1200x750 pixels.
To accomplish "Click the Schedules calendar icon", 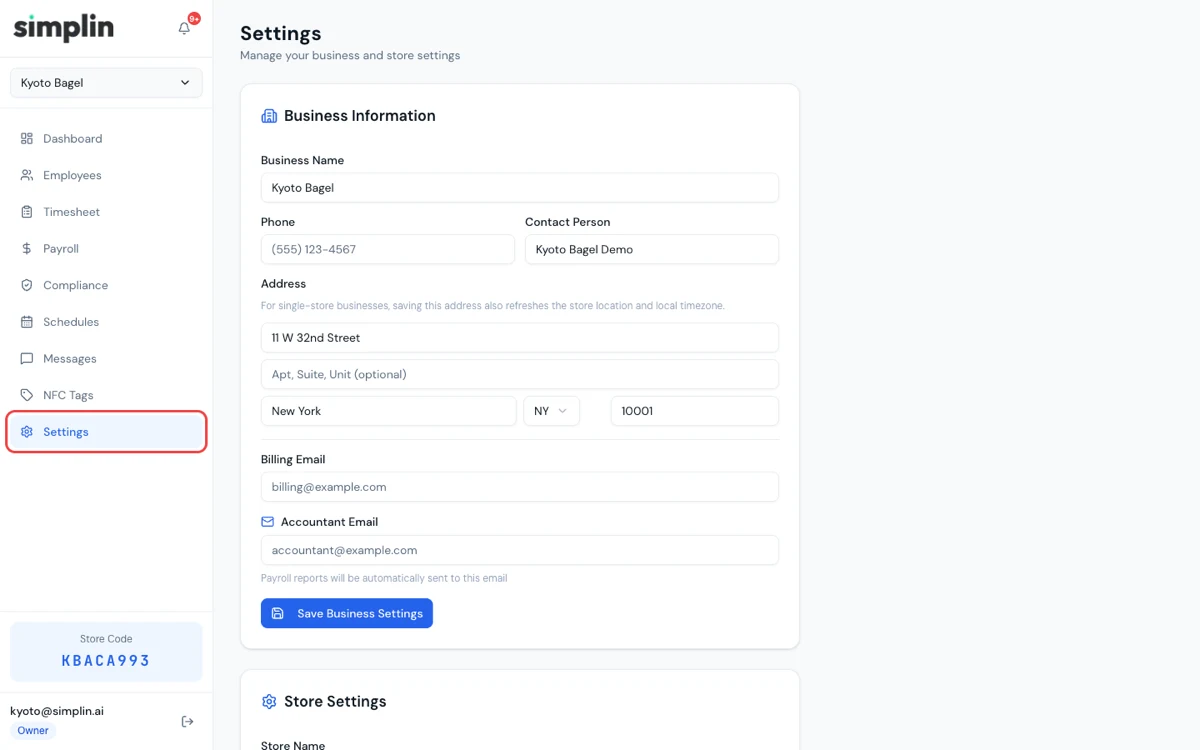I will click(27, 322).
